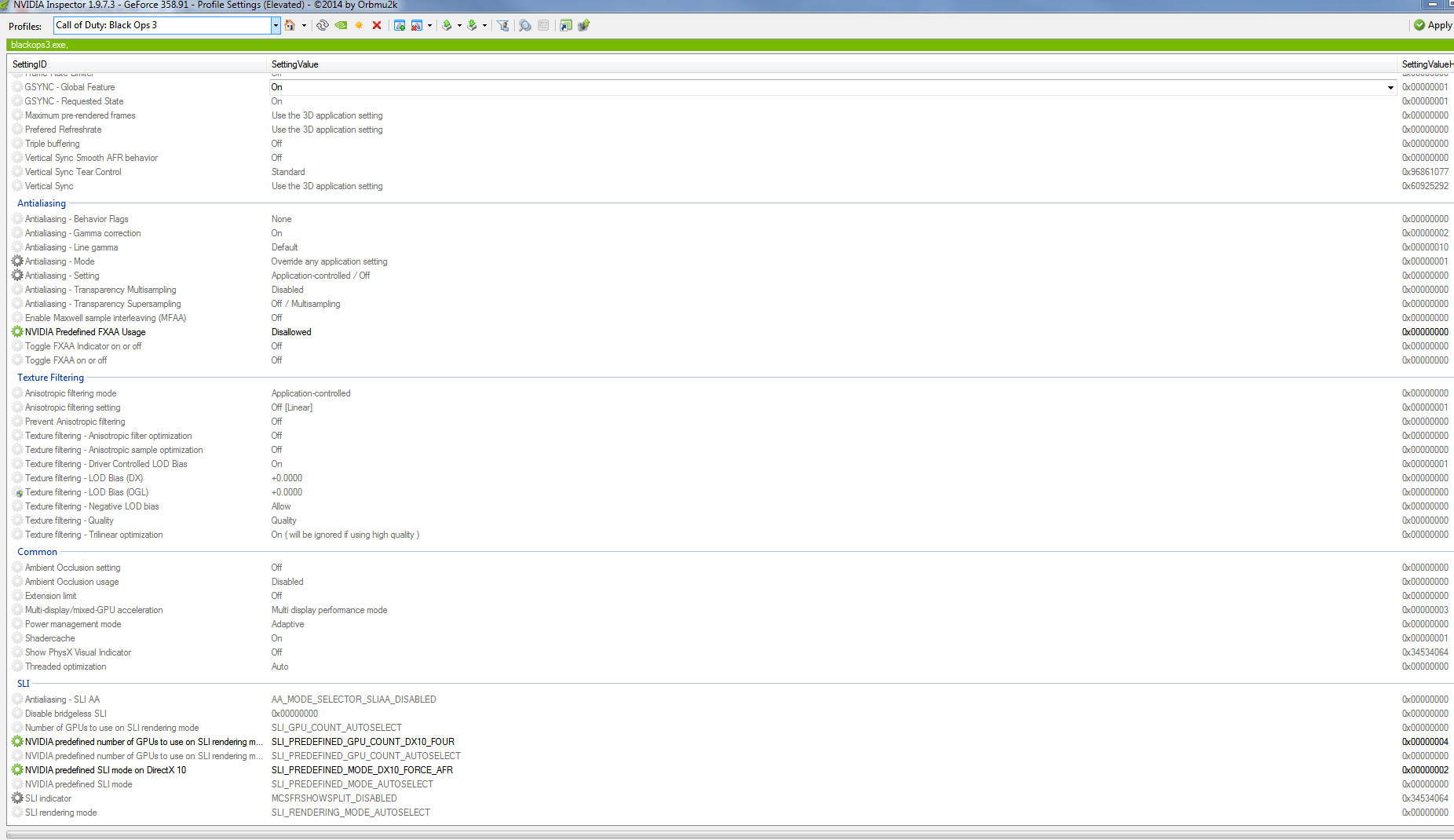Select Toggle FXAA Indicator on or off
The height and width of the screenshot is (840, 1454).
[730, 346]
